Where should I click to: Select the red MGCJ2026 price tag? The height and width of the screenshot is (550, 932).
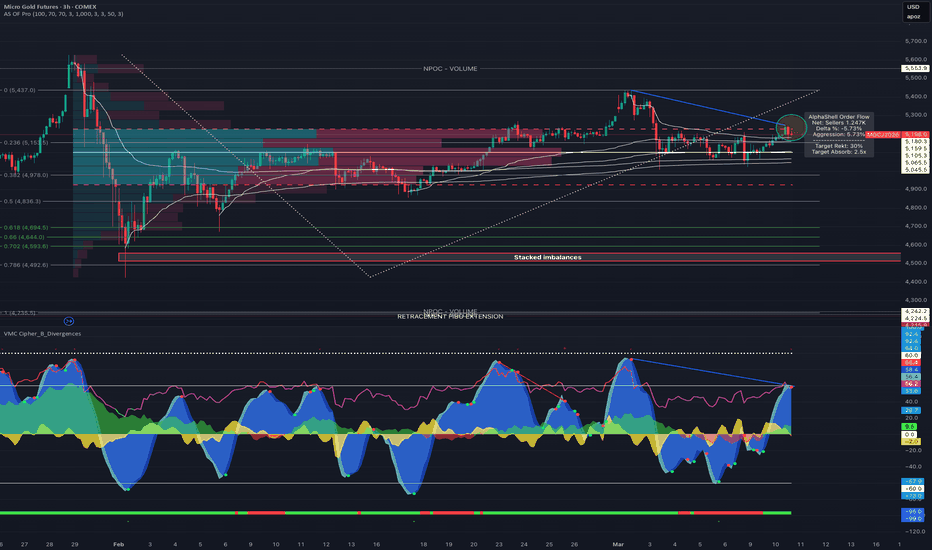click(883, 135)
